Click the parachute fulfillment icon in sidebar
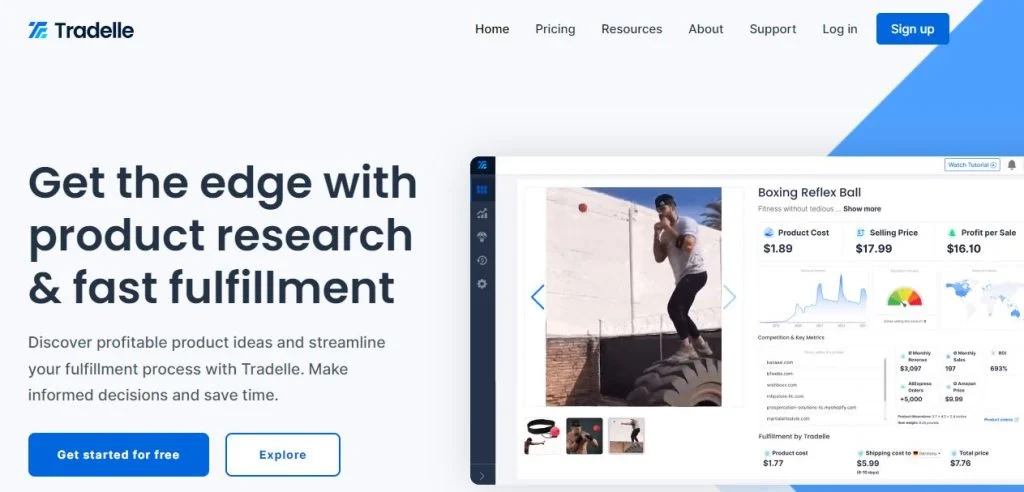The width and height of the screenshot is (1024, 492). tap(482, 237)
